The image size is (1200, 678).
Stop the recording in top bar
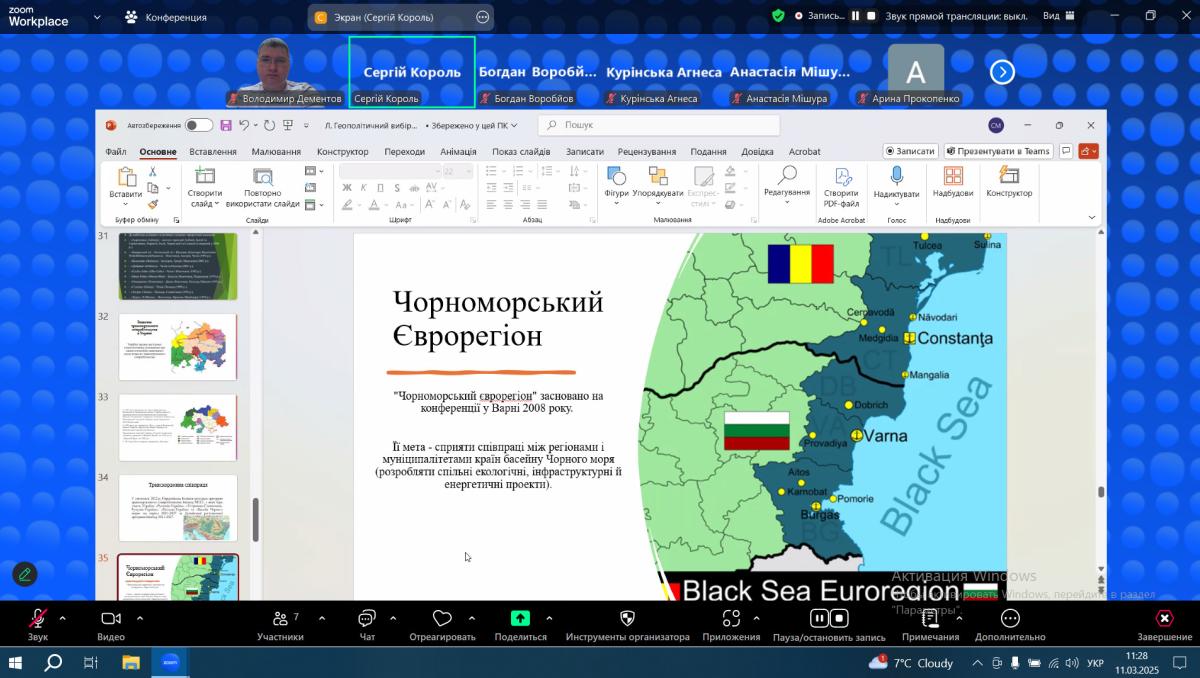click(871, 16)
